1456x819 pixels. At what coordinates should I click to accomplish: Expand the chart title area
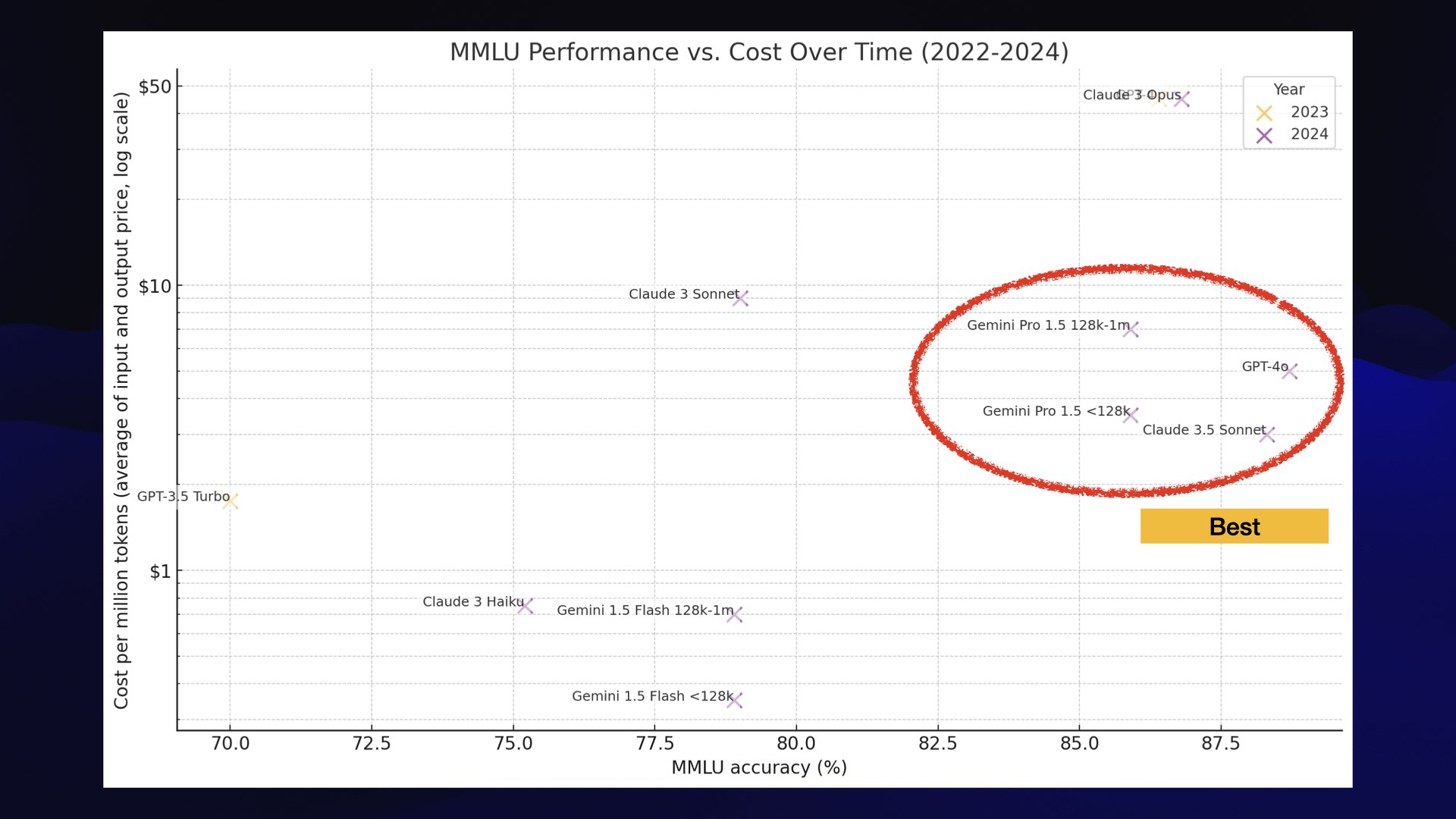(x=758, y=51)
